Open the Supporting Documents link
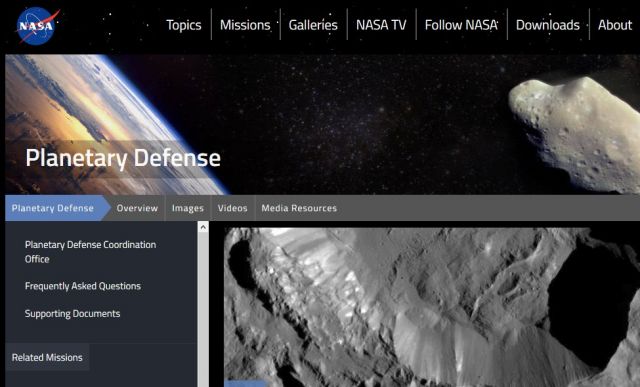 click(x=73, y=314)
